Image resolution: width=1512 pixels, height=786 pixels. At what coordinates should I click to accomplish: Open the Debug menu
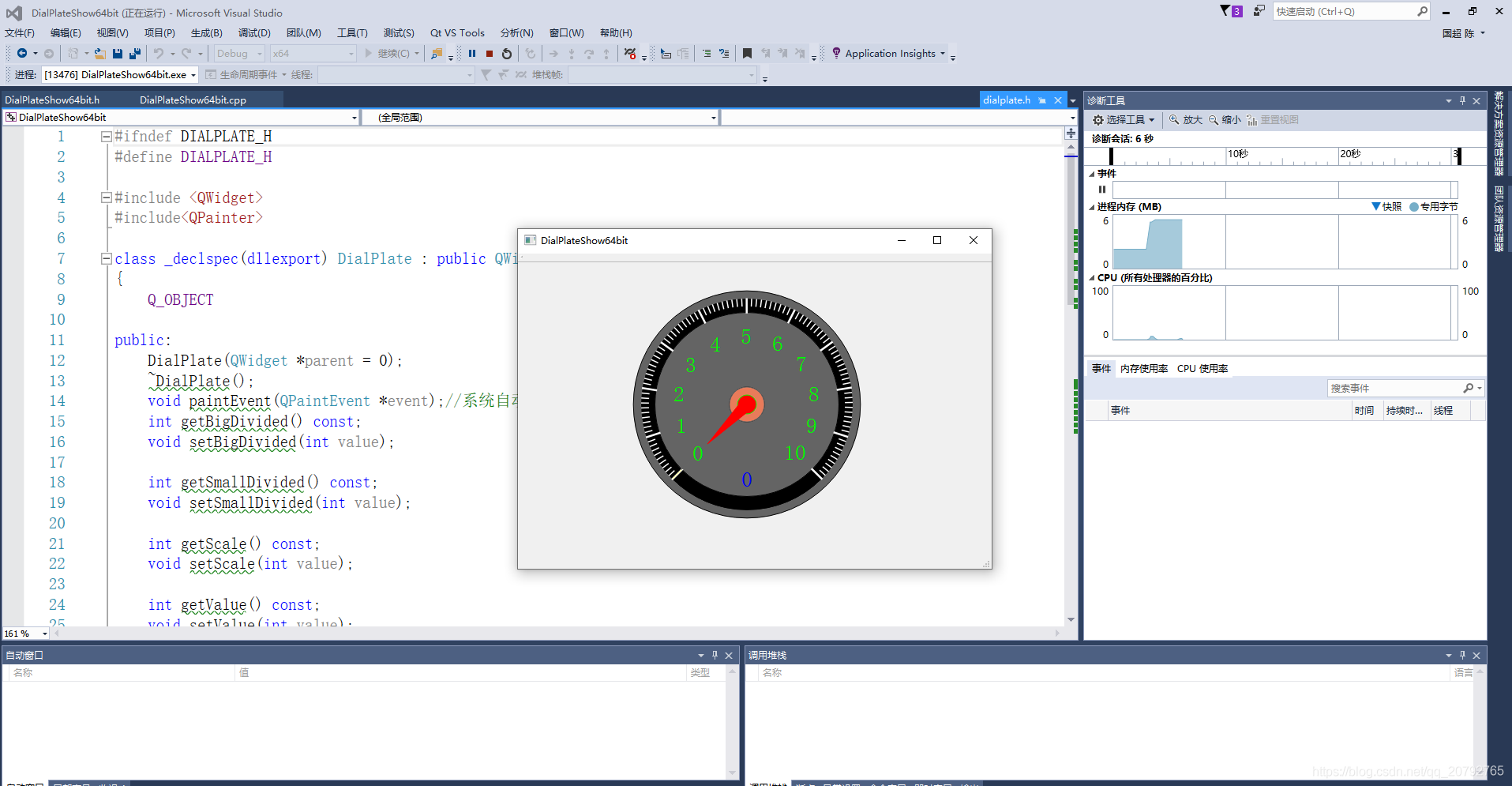[254, 33]
